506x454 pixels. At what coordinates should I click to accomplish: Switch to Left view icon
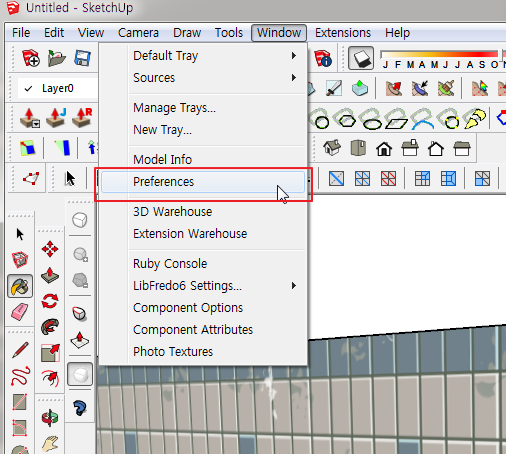pos(462,149)
